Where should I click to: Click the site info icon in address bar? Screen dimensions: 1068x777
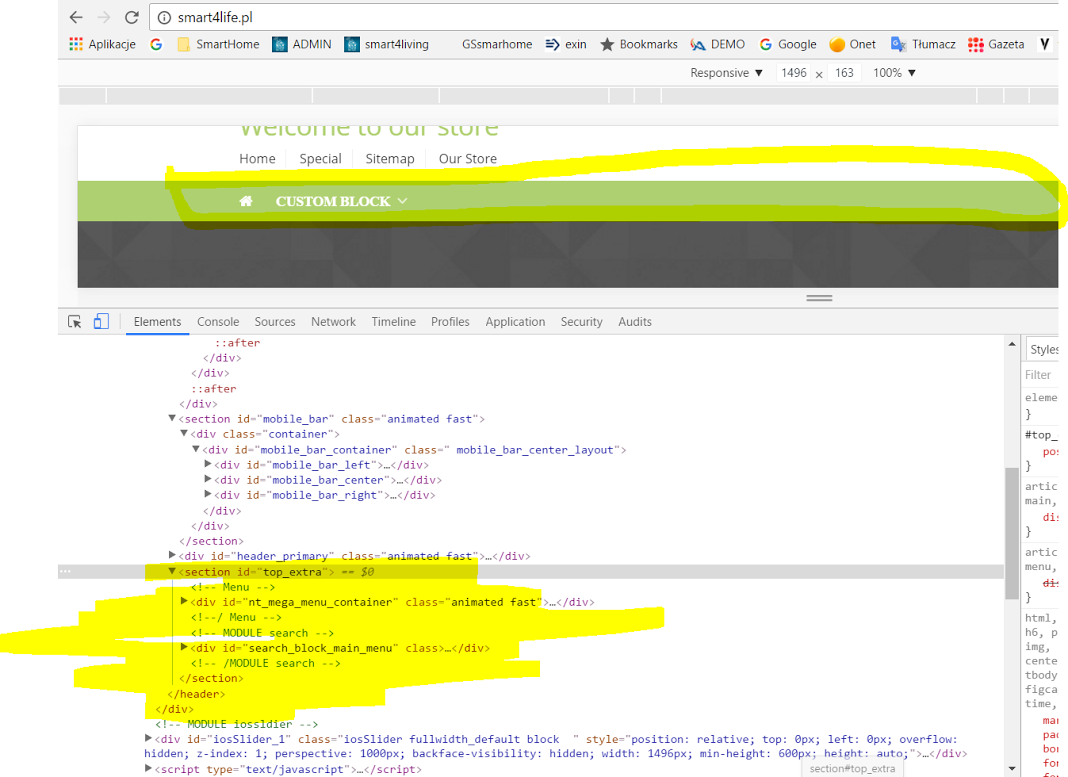165,17
